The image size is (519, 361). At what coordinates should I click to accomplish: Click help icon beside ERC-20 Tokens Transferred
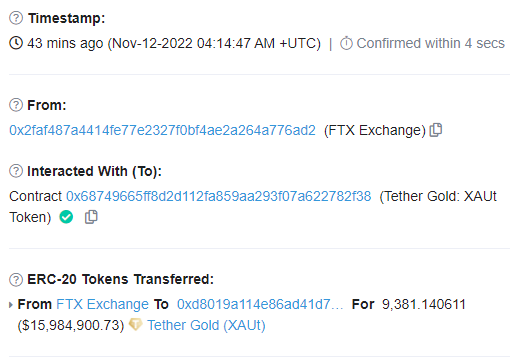tap(16, 279)
